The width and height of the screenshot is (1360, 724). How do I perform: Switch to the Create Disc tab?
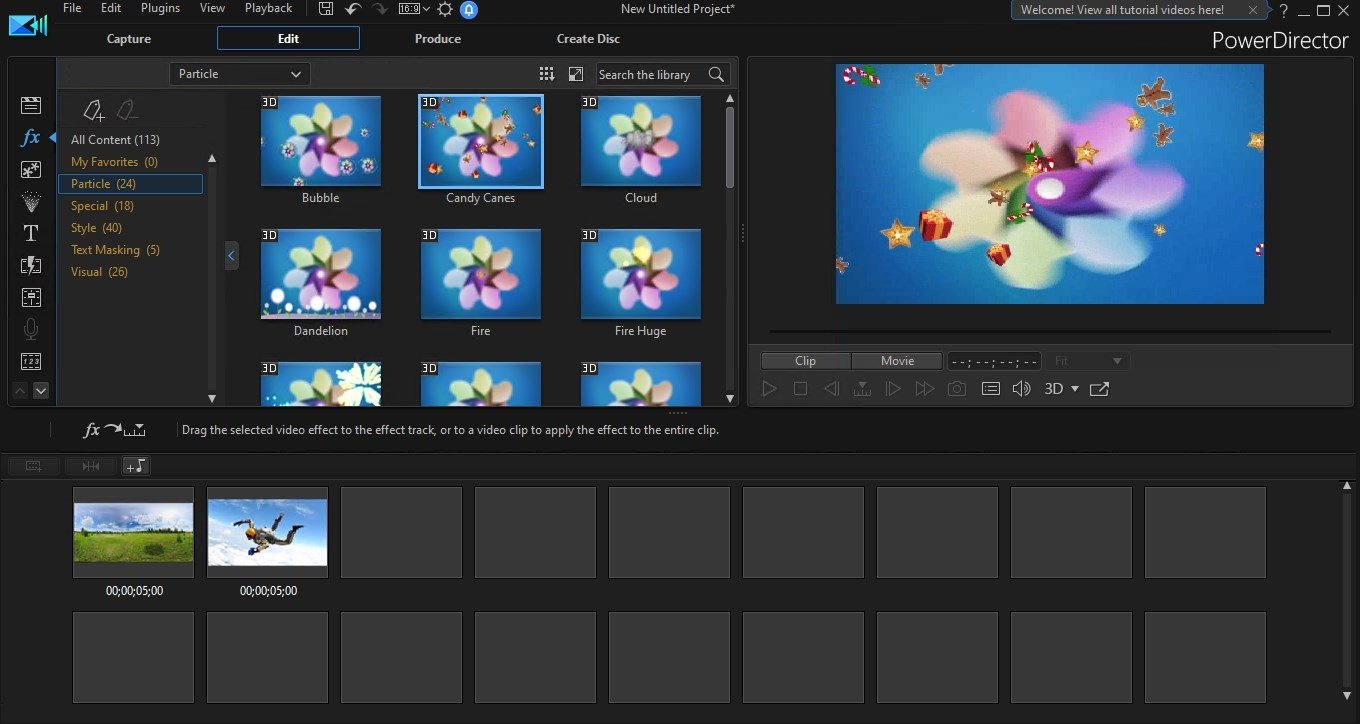point(588,39)
